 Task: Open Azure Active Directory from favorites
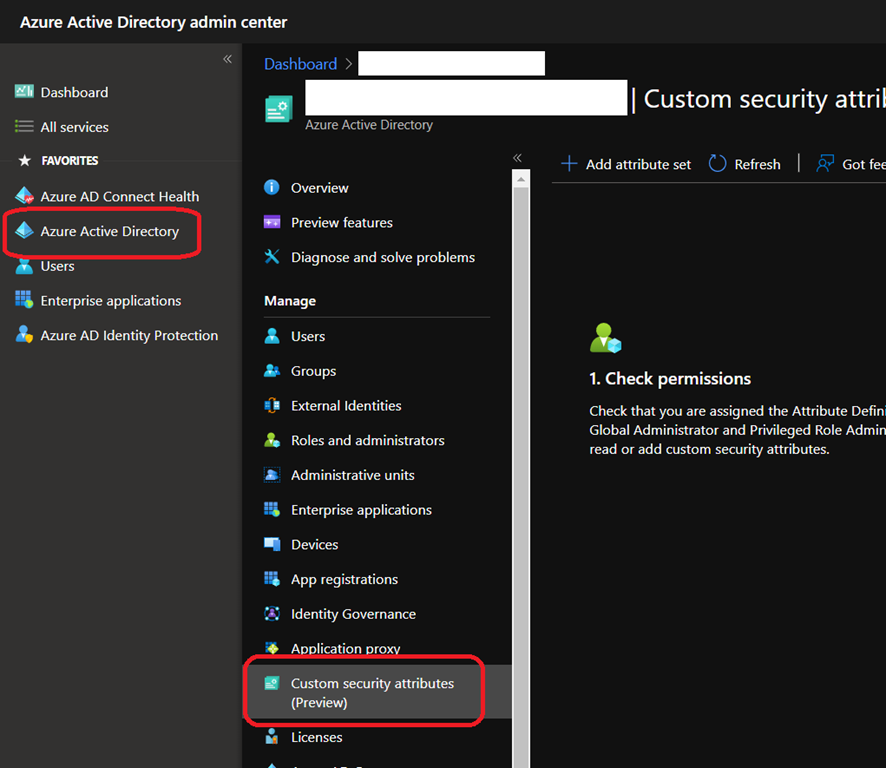[109, 231]
